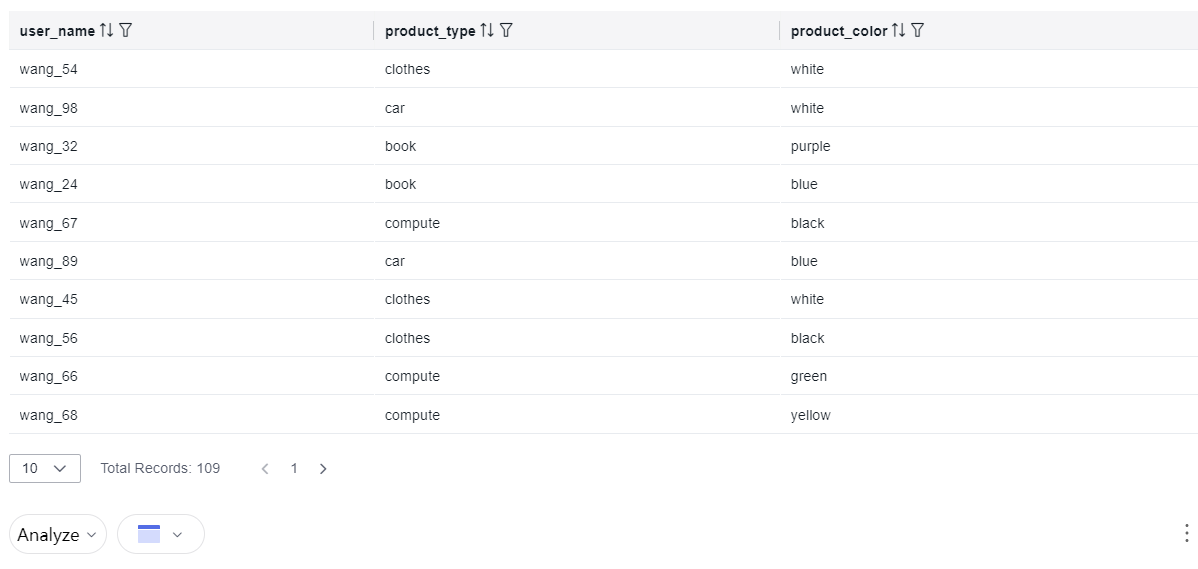
Task: Filter the product_type column
Action: pyautogui.click(x=506, y=31)
